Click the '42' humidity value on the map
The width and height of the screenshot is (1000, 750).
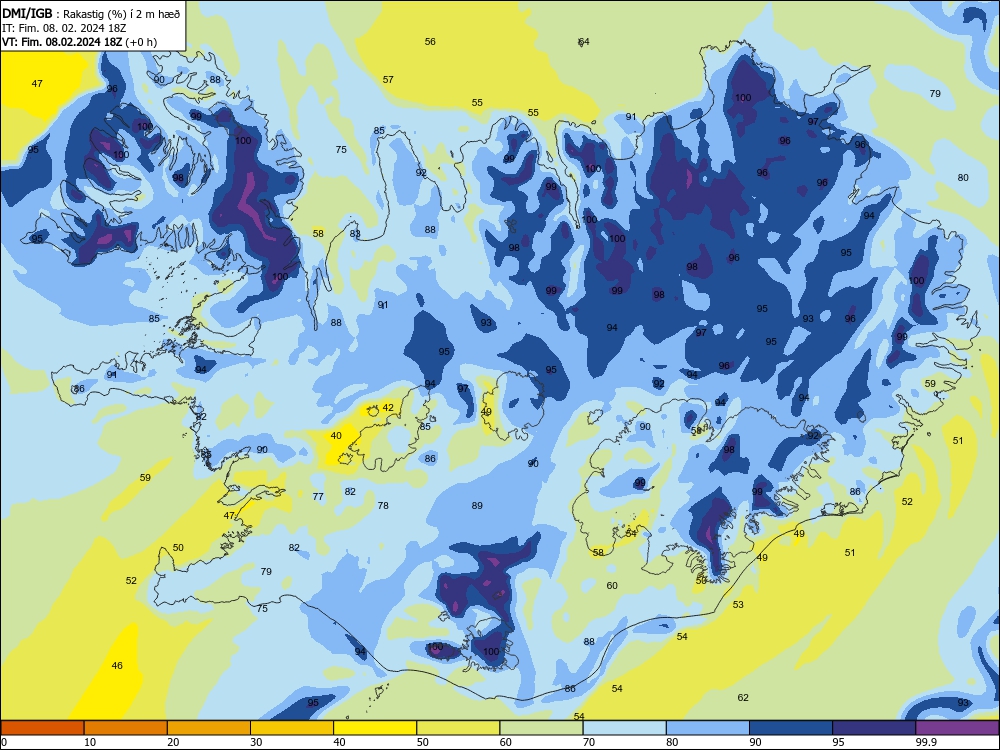point(388,408)
